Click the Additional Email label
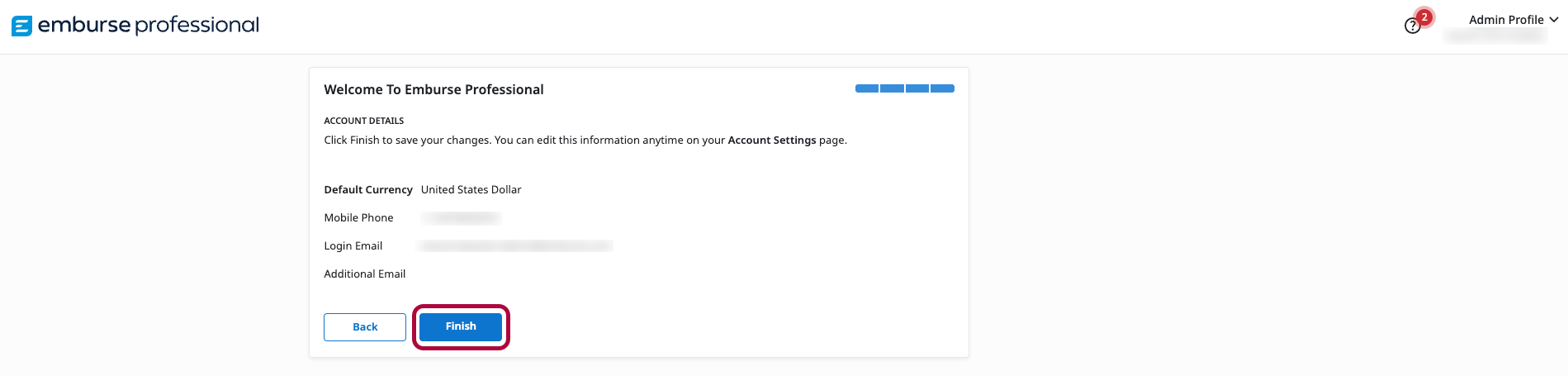Image resolution: width=1568 pixels, height=376 pixels. coord(364,274)
